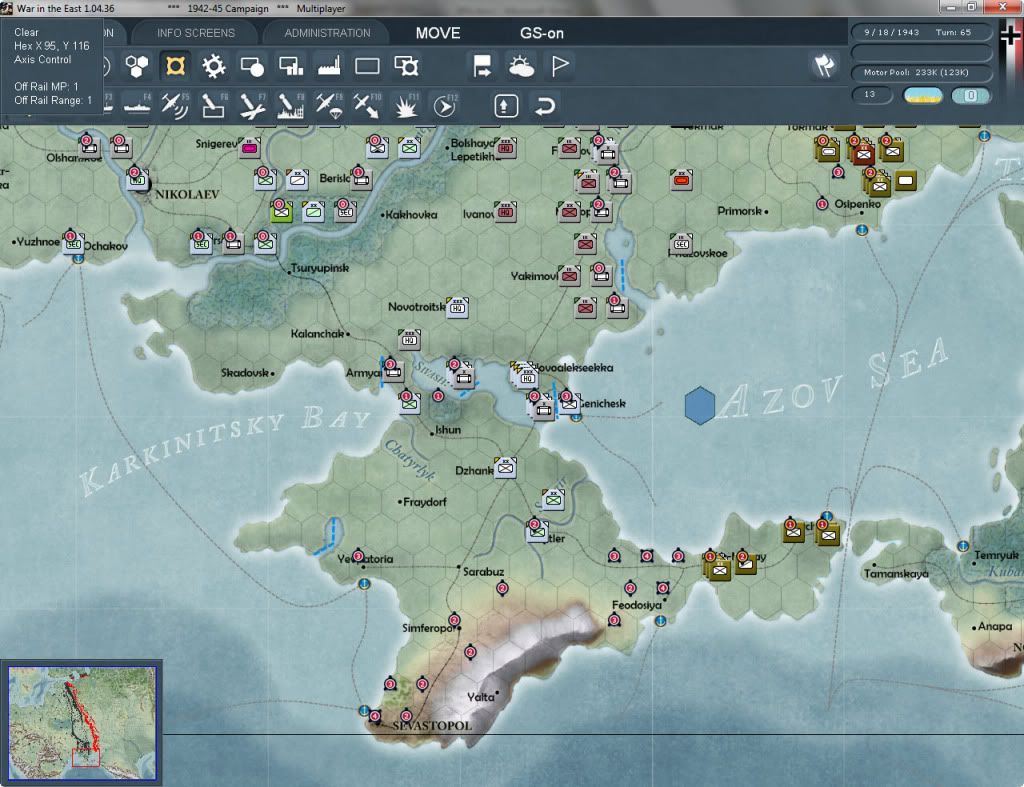Select air transport mode F9 parachute
This screenshot has height=787, width=1024.
coord(329,105)
